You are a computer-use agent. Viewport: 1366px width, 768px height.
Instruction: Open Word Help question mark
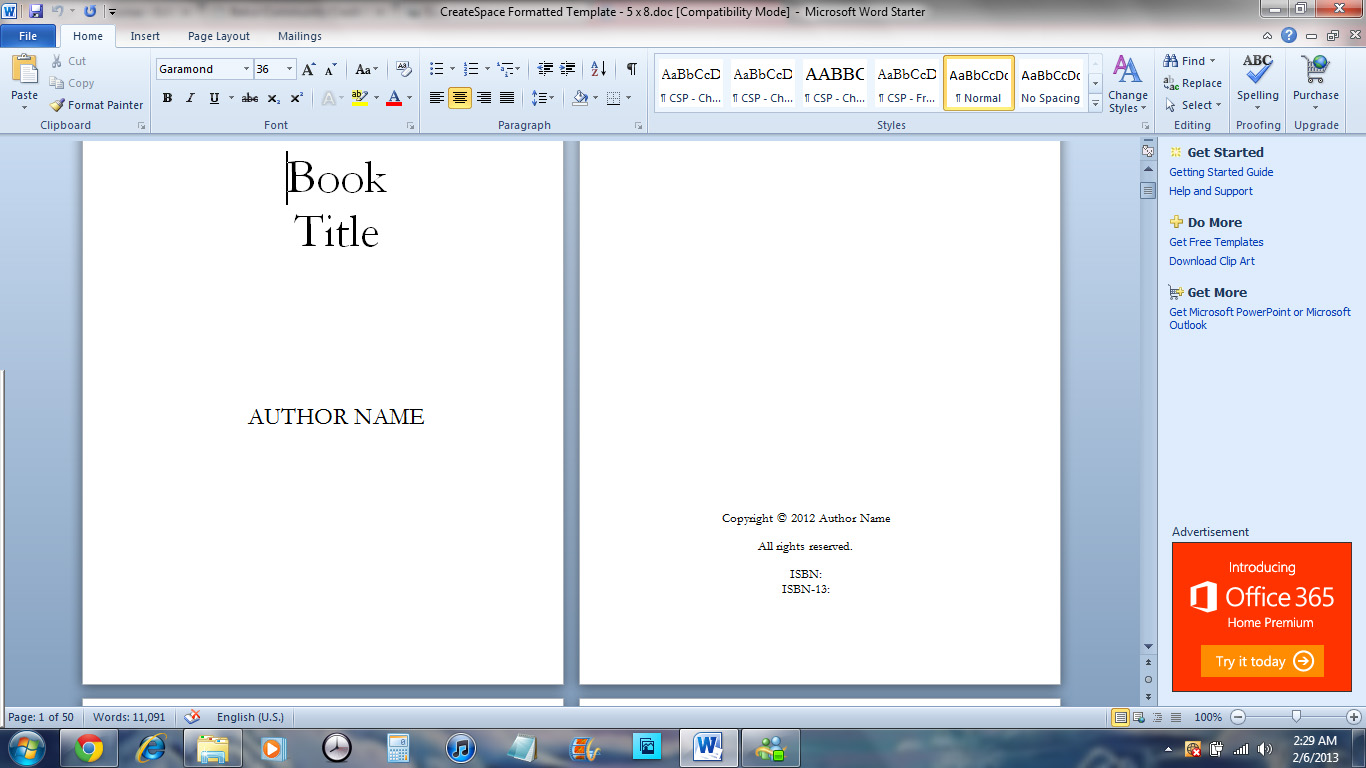pos(1289,36)
